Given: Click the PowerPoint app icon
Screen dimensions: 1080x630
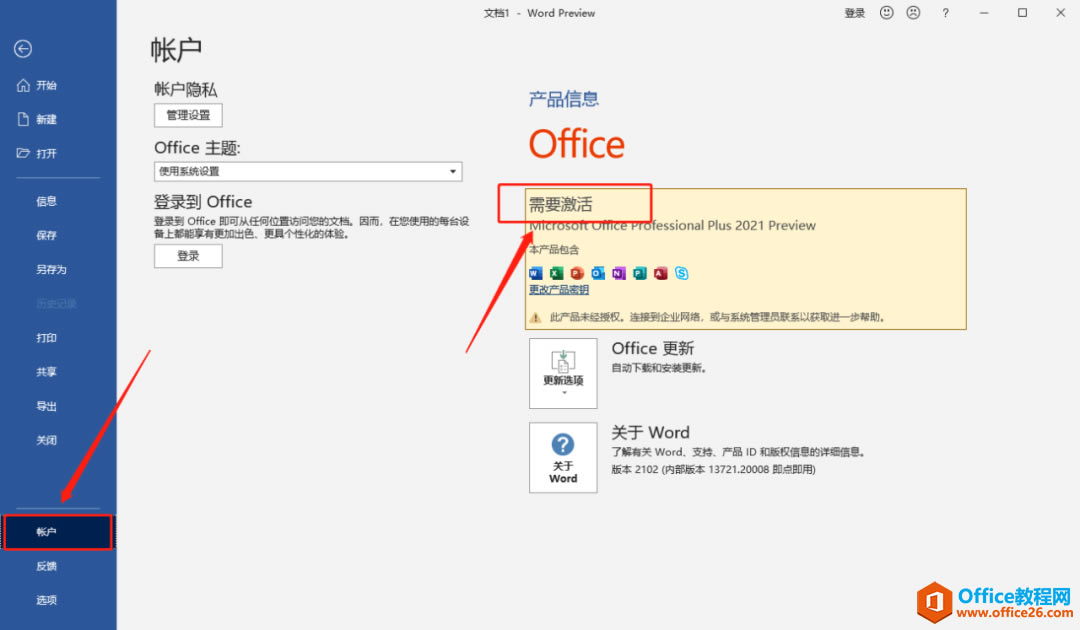Looking at the screenshot, I should pyautogui.click(x=577, y=273).
